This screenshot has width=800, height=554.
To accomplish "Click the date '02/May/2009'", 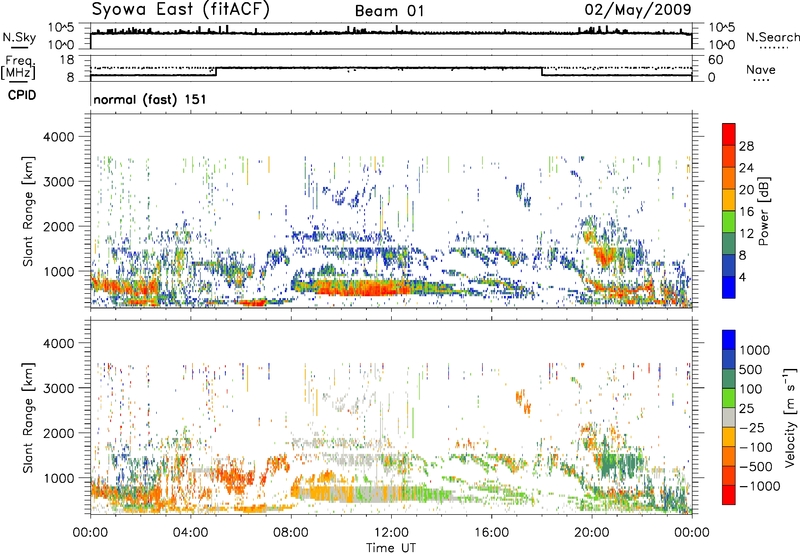I will (x=638, y=9).
